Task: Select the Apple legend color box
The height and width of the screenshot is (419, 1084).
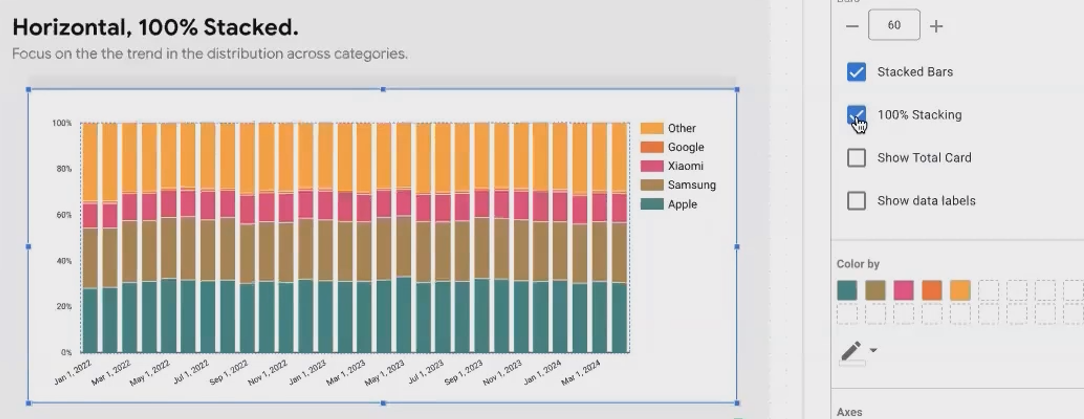Action: [652, 205]
